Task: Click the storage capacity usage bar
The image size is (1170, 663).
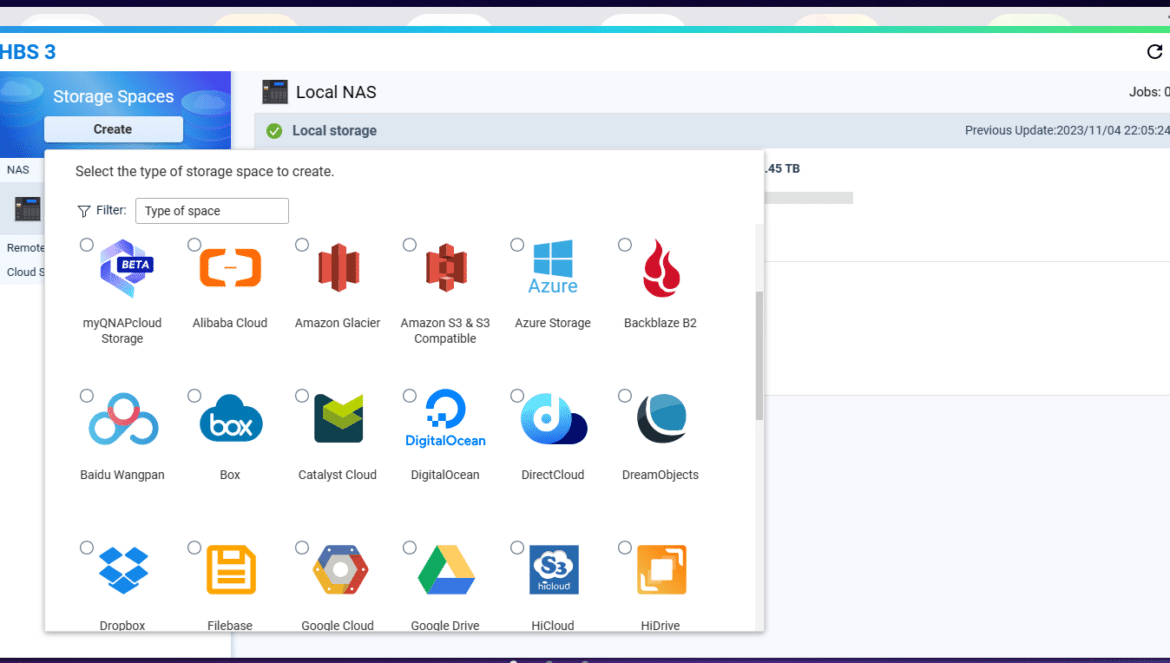Action: (808, 198)
